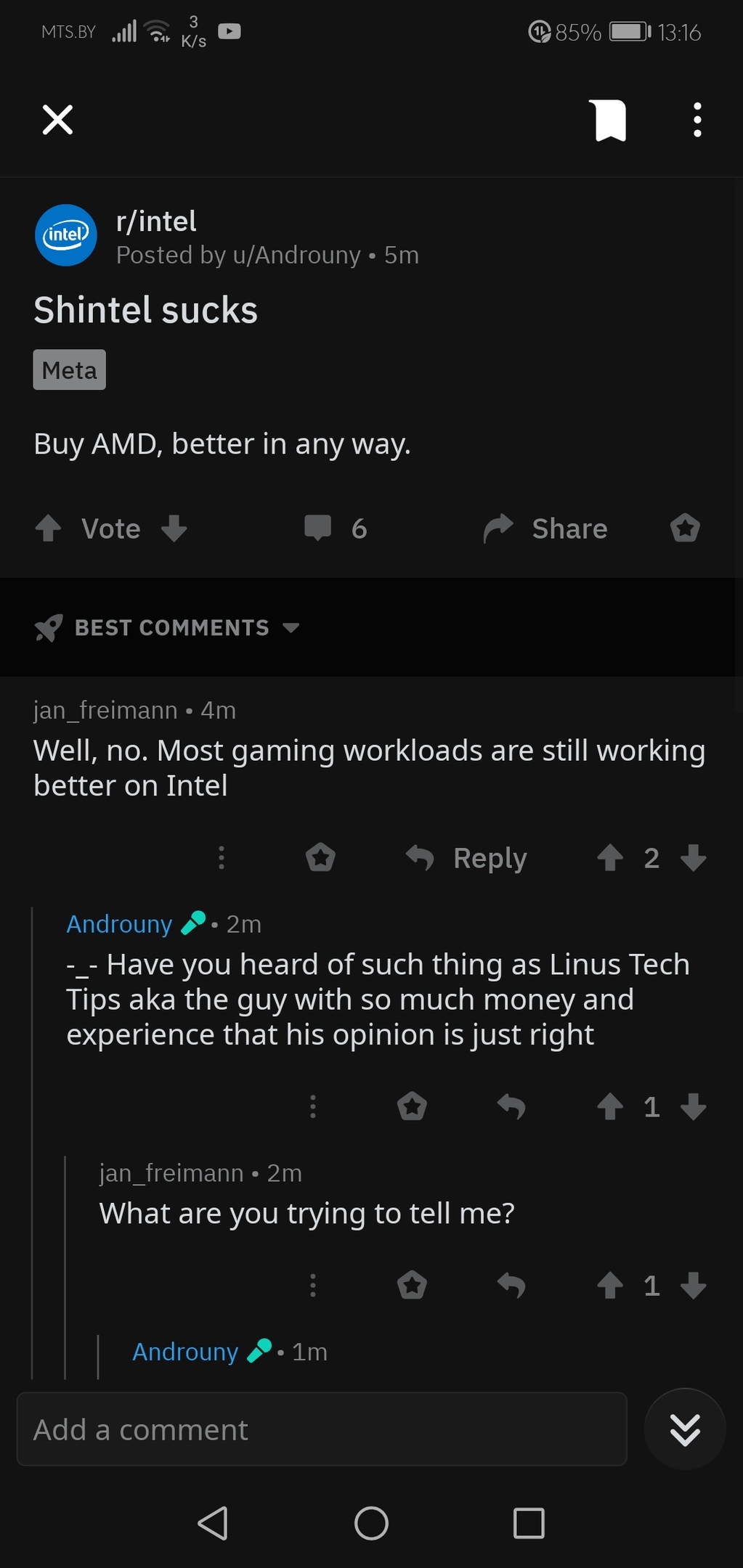Downvote the Shintel sucks post
Image resolution: width=743 pixels, height=1568 pixels.
(x=174, y=528)
